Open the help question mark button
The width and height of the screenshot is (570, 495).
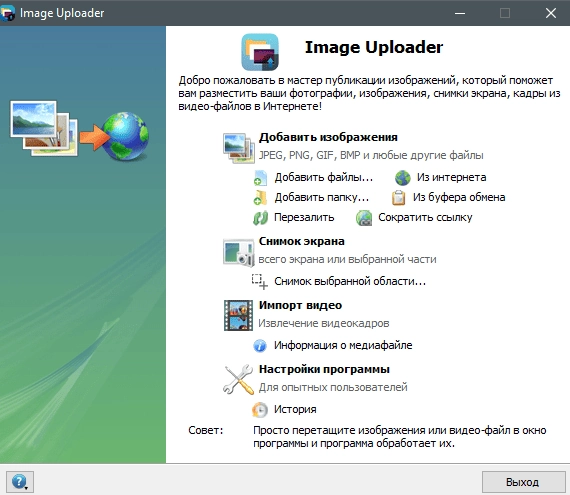pos(20,482)
